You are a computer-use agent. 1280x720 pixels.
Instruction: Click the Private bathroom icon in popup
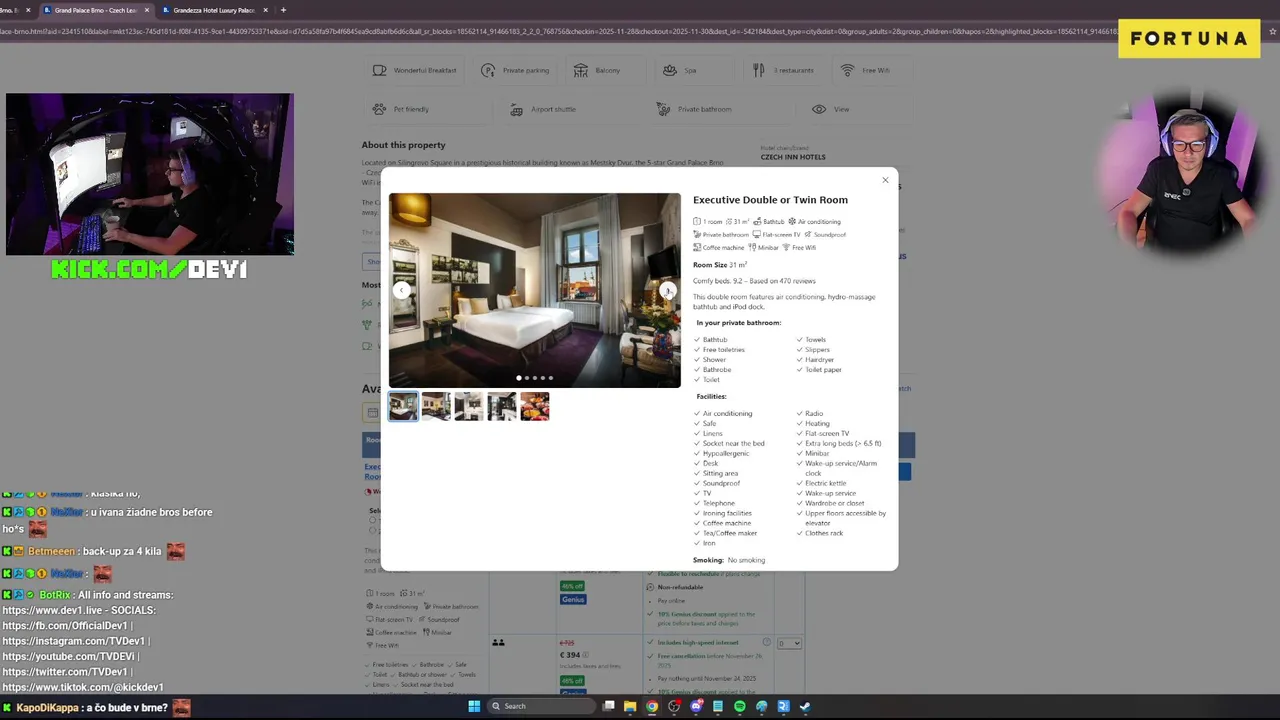click(697, 235)
